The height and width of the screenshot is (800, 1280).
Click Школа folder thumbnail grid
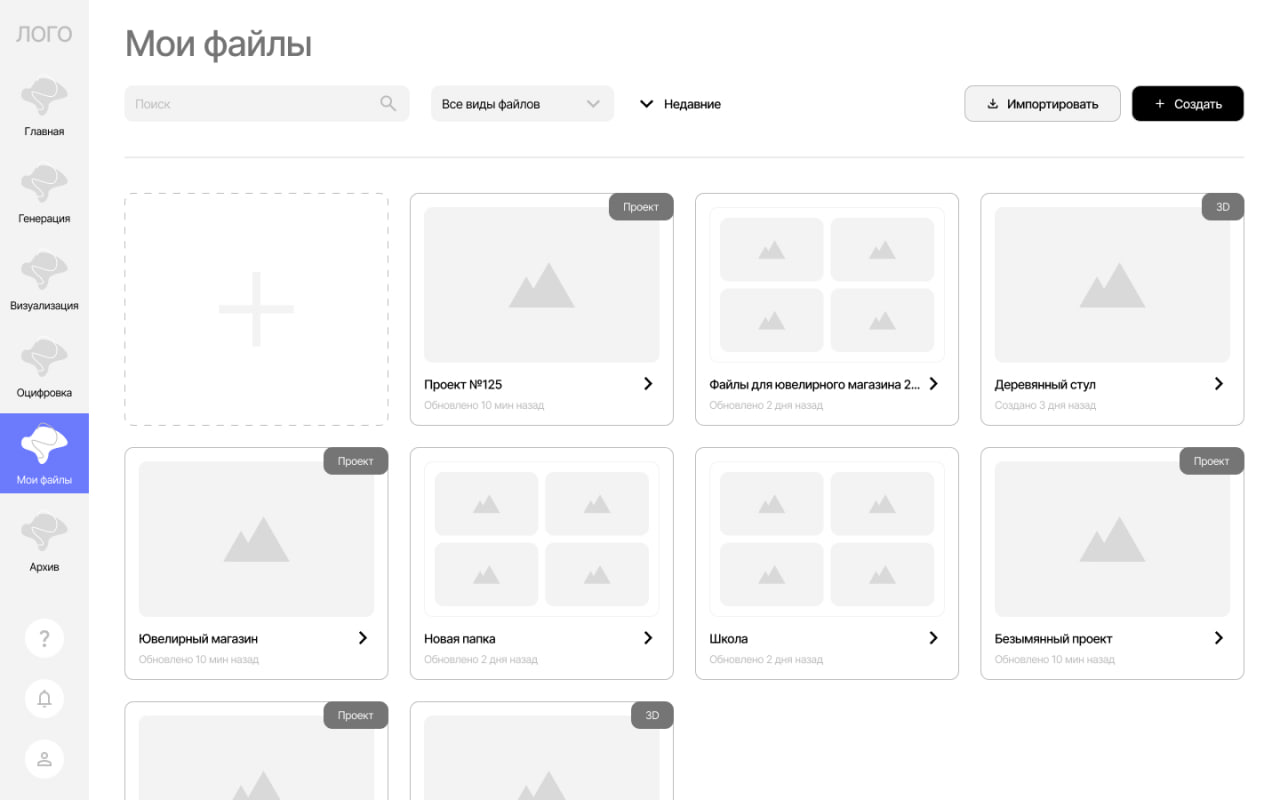[827, 539]
